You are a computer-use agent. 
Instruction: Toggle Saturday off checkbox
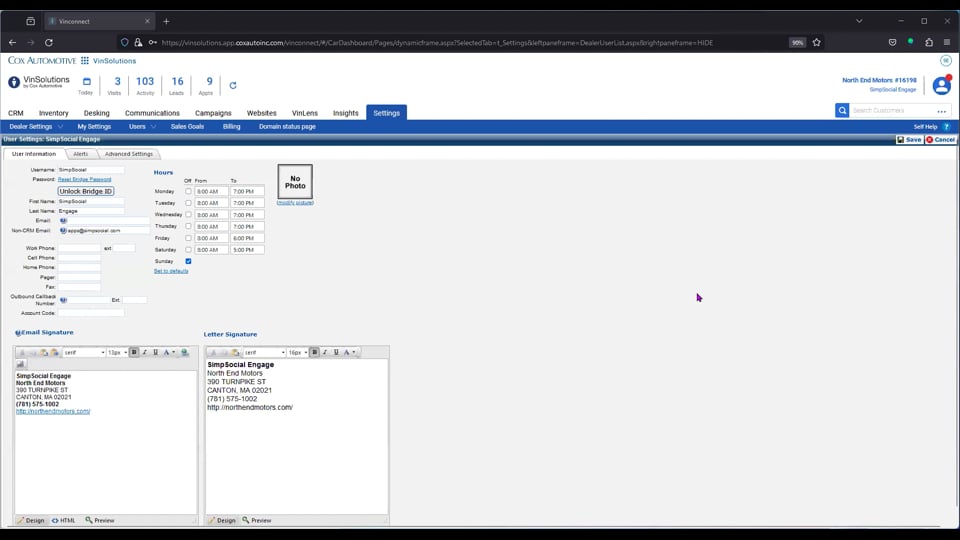pos(189,249)
